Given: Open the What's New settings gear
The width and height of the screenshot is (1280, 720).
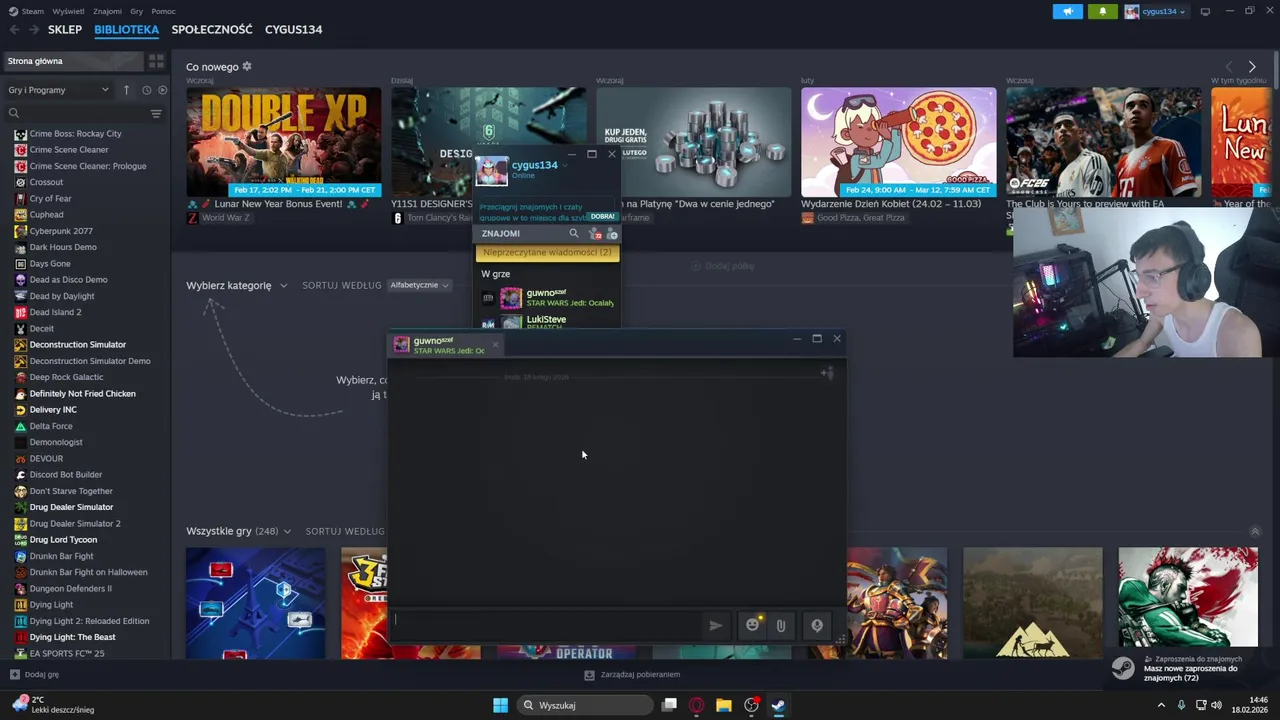Looking at the screenshot, I should point(247,67).
